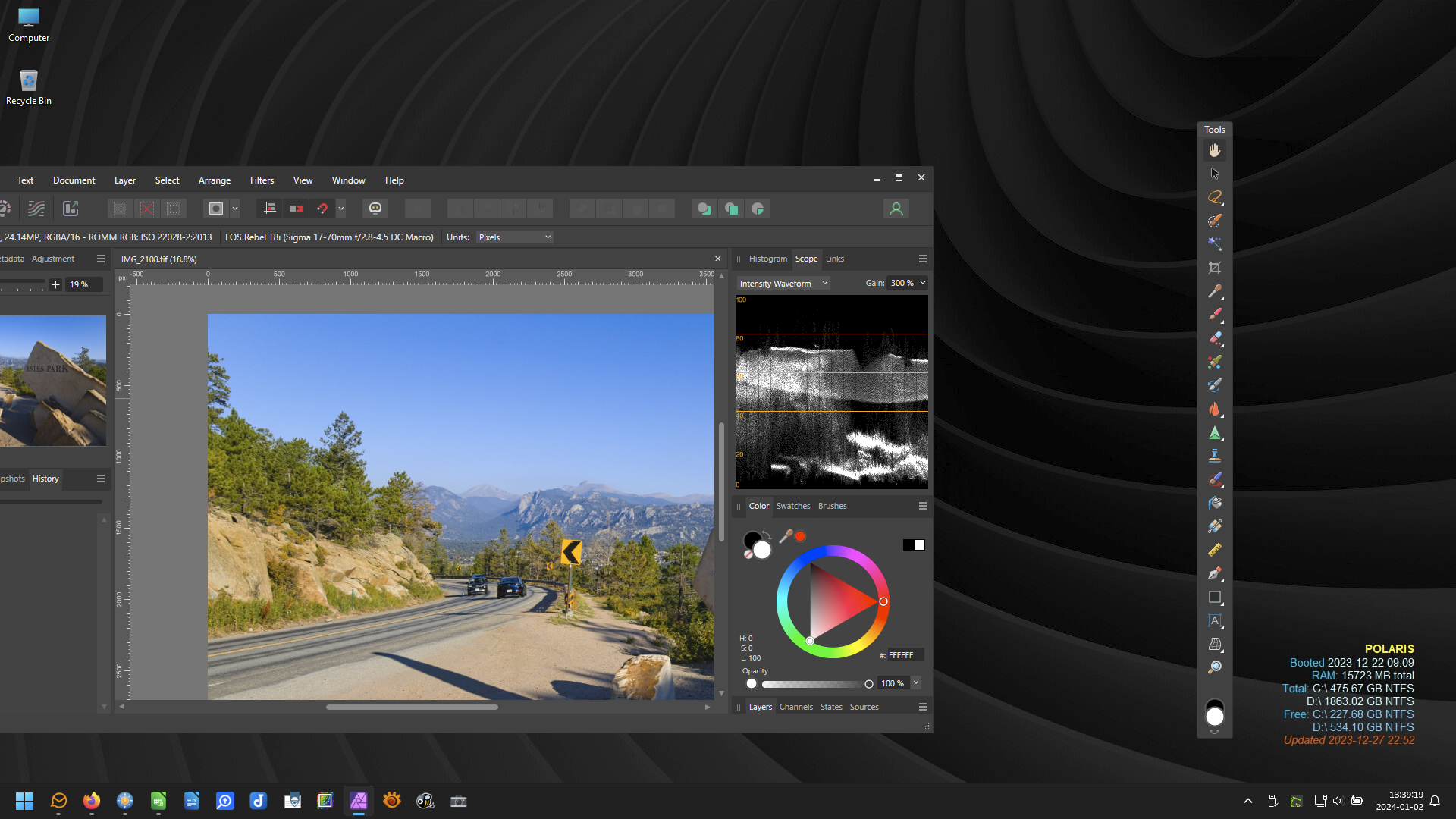Image resolution: width=1456 pixels, height=819 pixels.
Task: Click the Select All toolbar icon
Action: [120, 209]
